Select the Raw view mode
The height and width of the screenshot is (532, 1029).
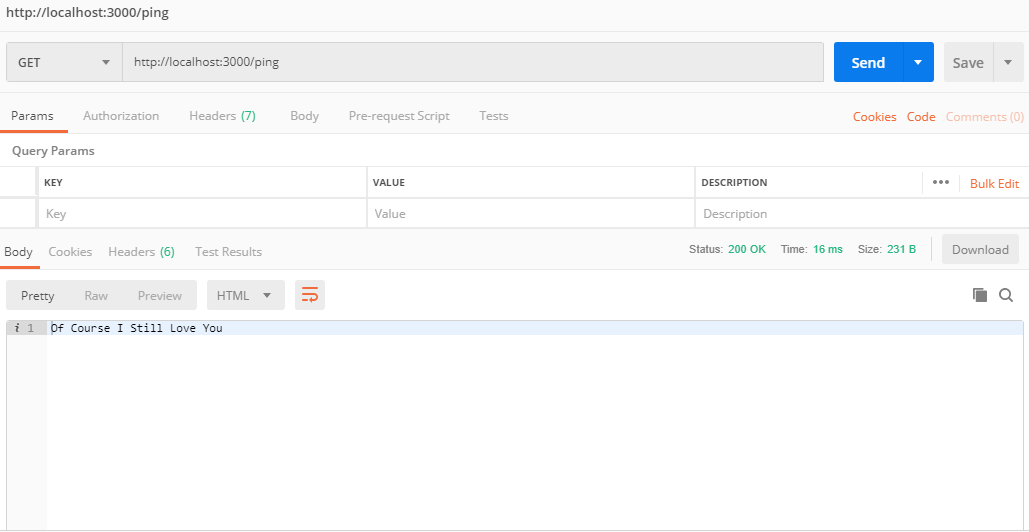point(96,295)
